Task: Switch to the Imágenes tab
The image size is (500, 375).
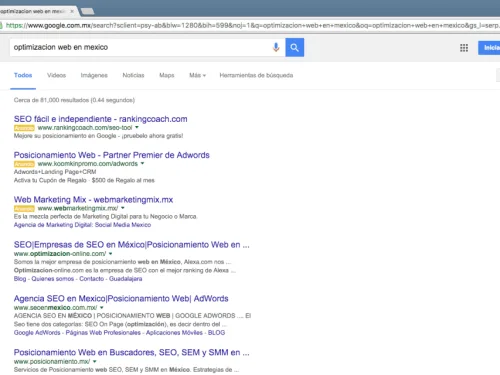Action: (94, 75)
